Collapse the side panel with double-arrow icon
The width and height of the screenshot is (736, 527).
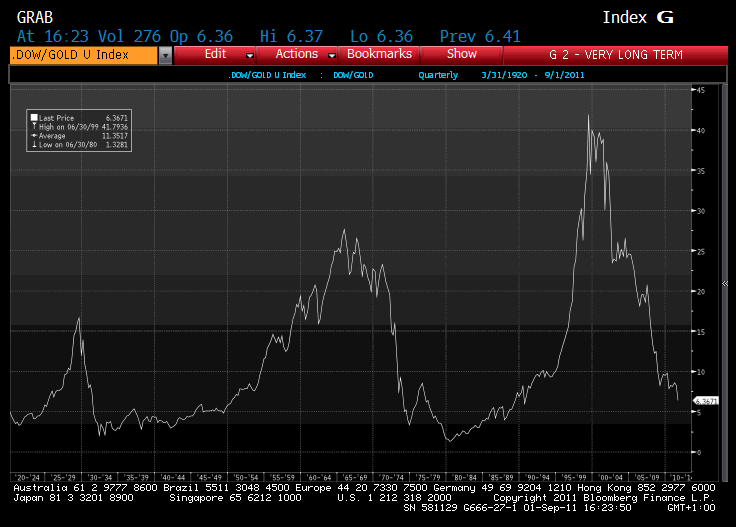click(725, 283)
